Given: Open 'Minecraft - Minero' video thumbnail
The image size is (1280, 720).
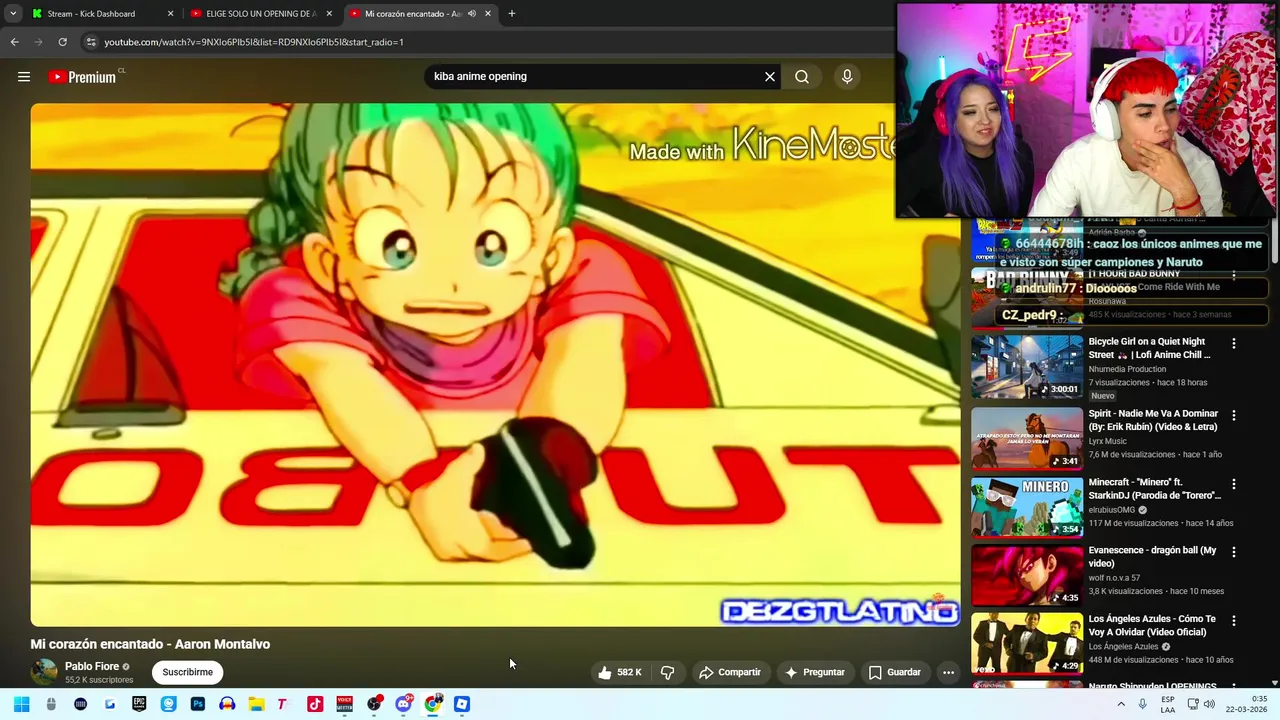Looking at the screenshot, I should coord(1027,507).
